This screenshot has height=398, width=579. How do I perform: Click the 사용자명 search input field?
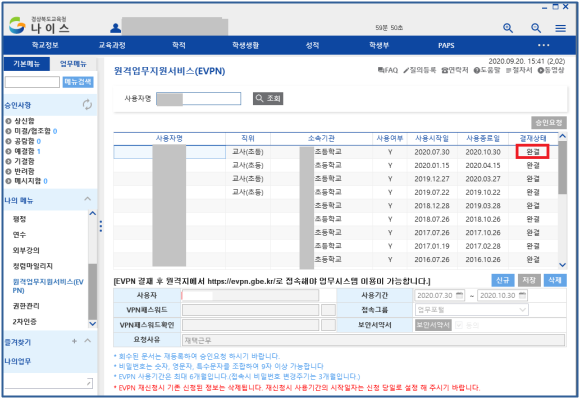[198, 99]
